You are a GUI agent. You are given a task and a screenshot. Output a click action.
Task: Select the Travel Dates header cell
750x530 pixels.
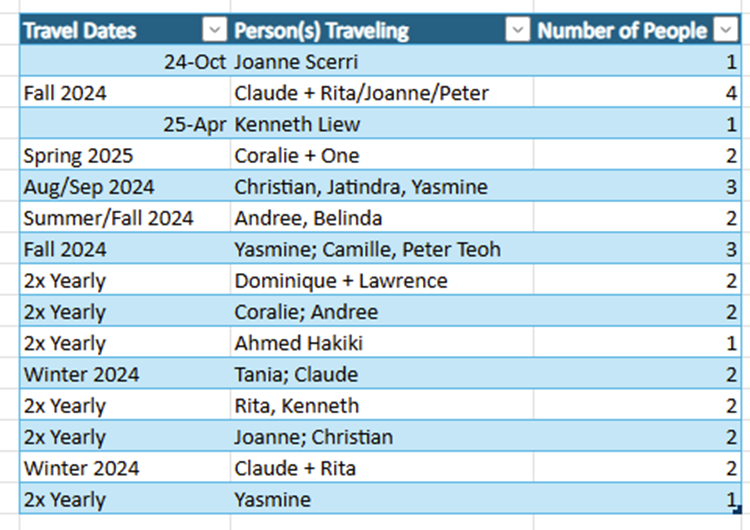point(125,30)
